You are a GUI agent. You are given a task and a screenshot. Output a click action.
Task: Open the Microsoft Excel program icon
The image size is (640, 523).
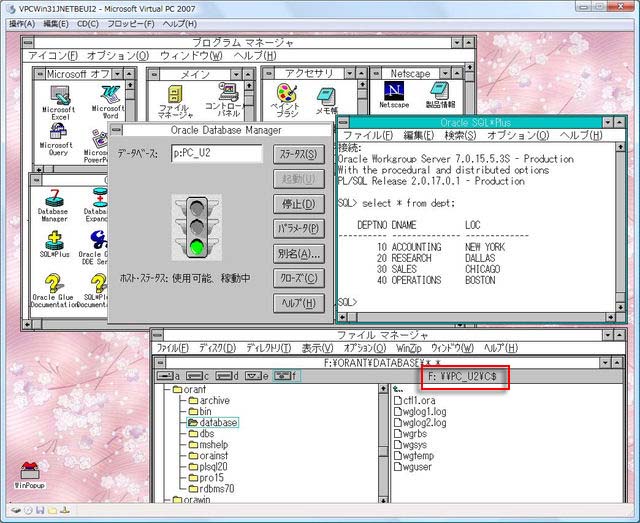point(60,102)
